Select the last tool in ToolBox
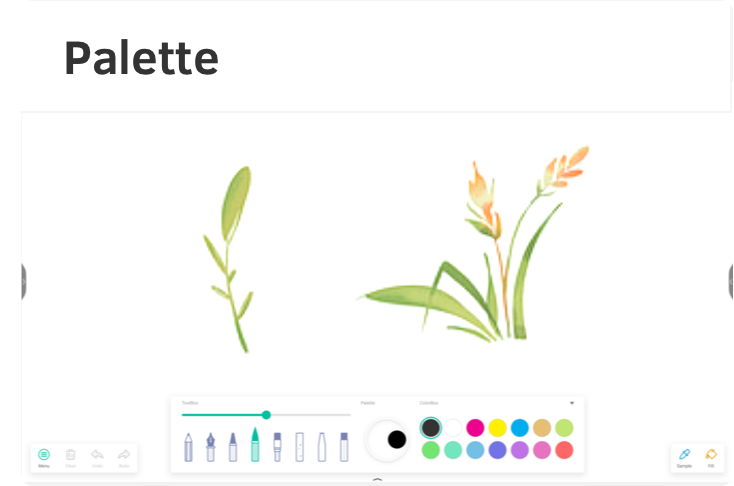This screenshot has width=734, height=486. coord(344,446)
